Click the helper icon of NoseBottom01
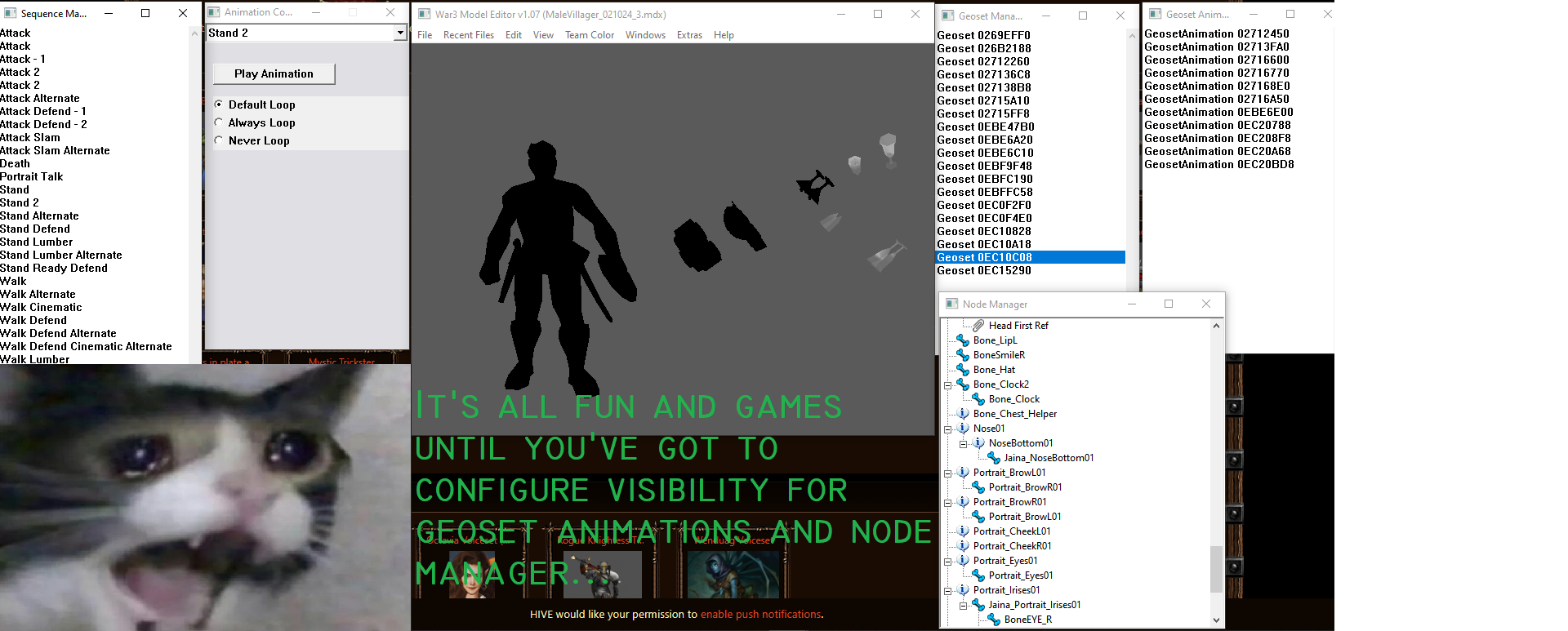This screenshot has height=631, width=1568. click(x=978, y=442)
